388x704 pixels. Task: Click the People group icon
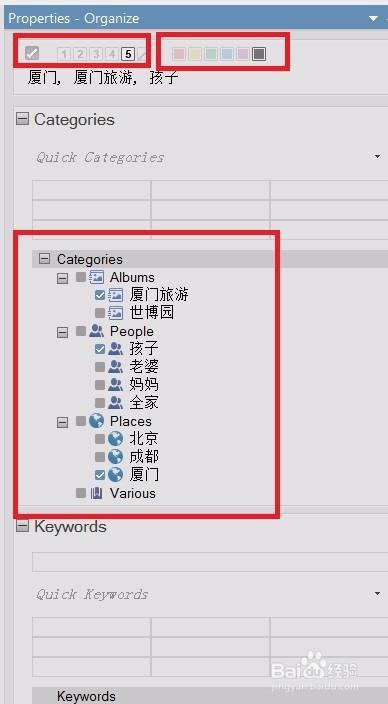point(97,331)
